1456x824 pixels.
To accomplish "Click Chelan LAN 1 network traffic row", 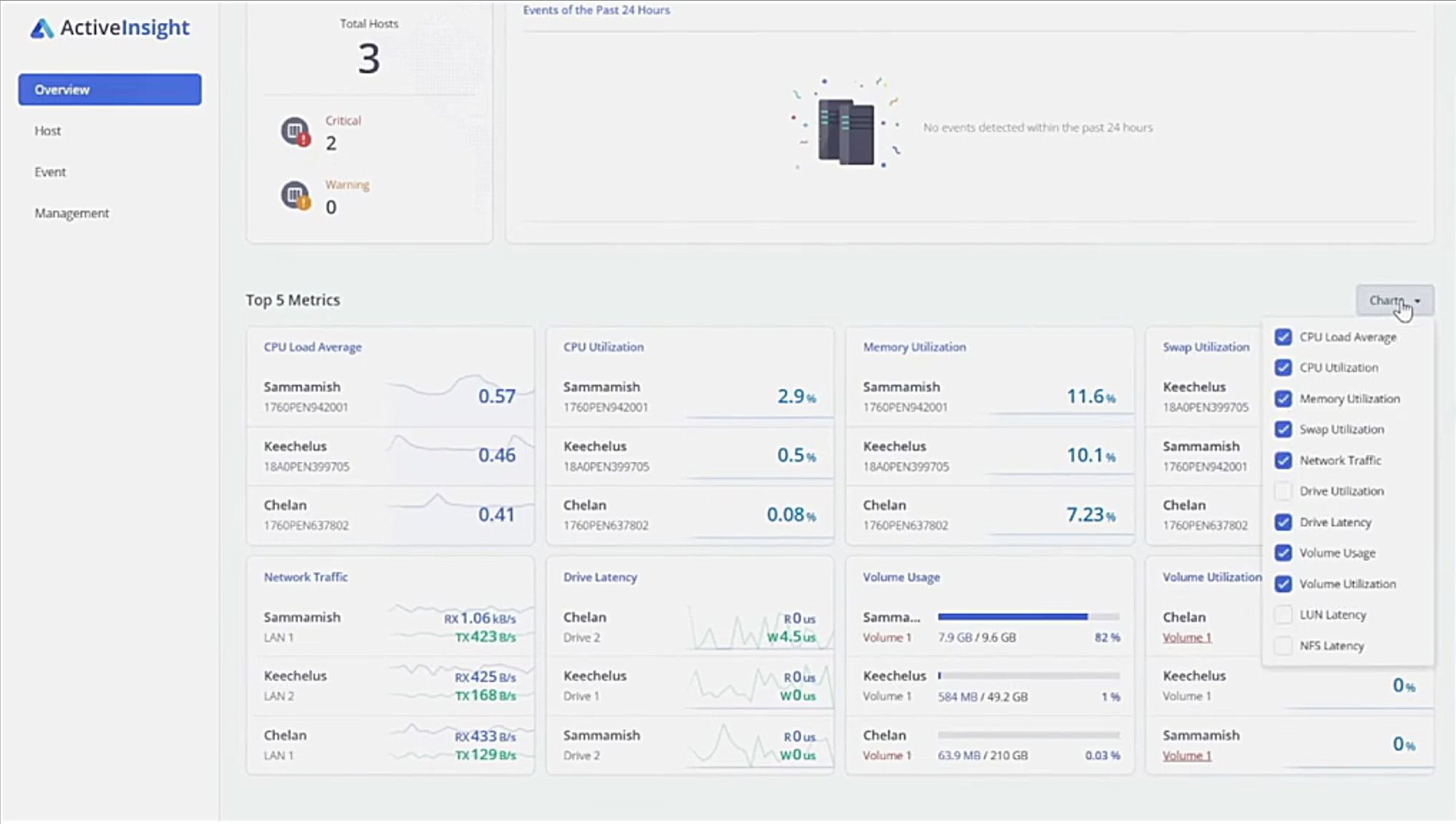I will click(x=390, y=745).
